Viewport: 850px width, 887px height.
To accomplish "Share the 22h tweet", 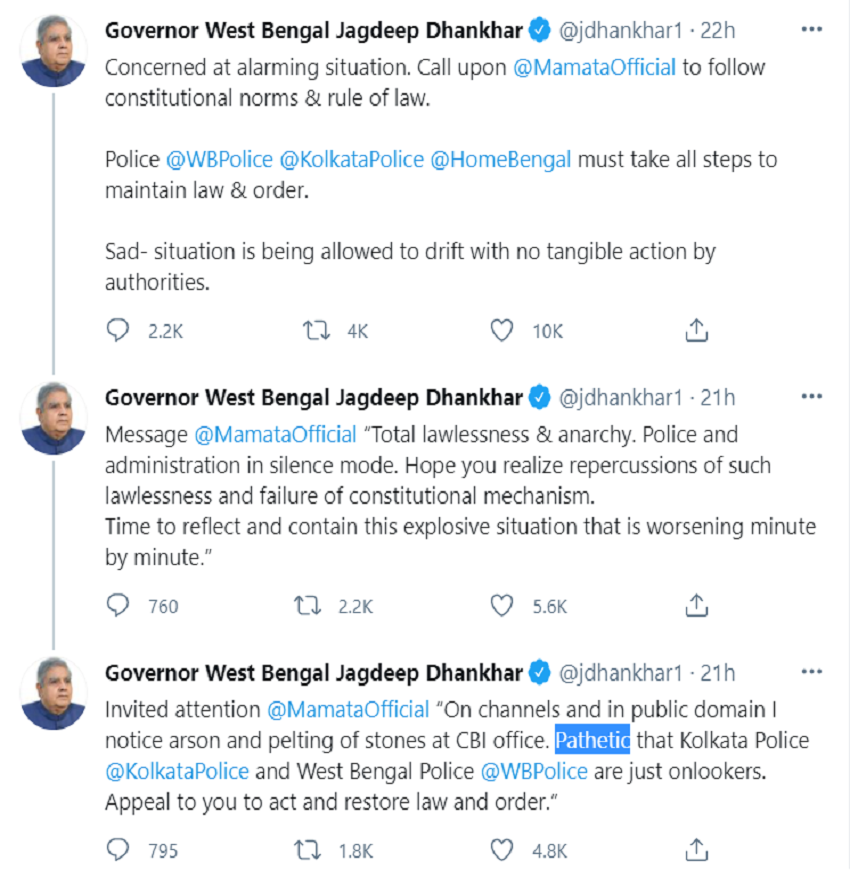I will [698, 330].
